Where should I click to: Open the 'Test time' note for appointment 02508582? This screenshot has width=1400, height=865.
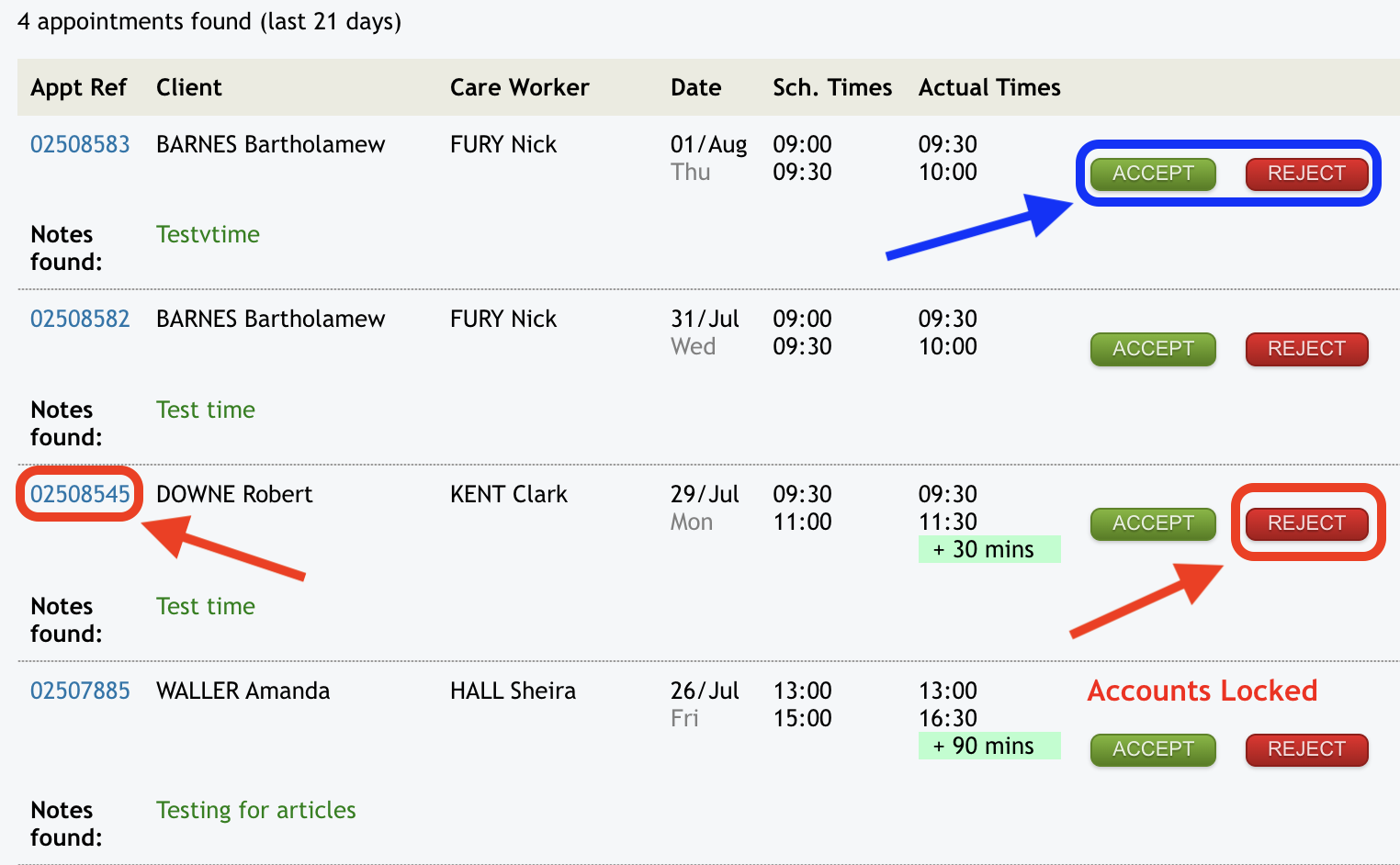(x=206, y=410)
